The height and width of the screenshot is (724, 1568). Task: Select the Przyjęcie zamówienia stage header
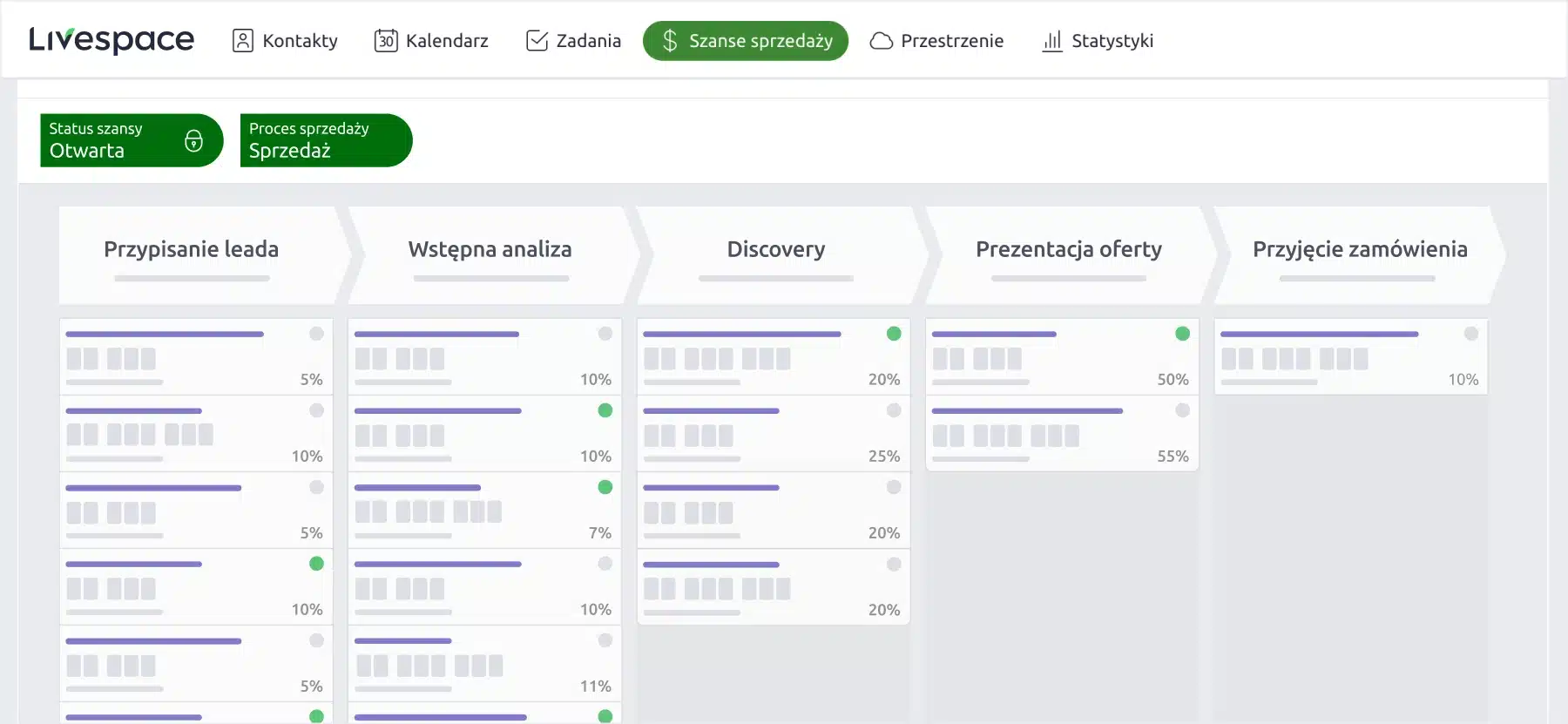point(1359,255)
